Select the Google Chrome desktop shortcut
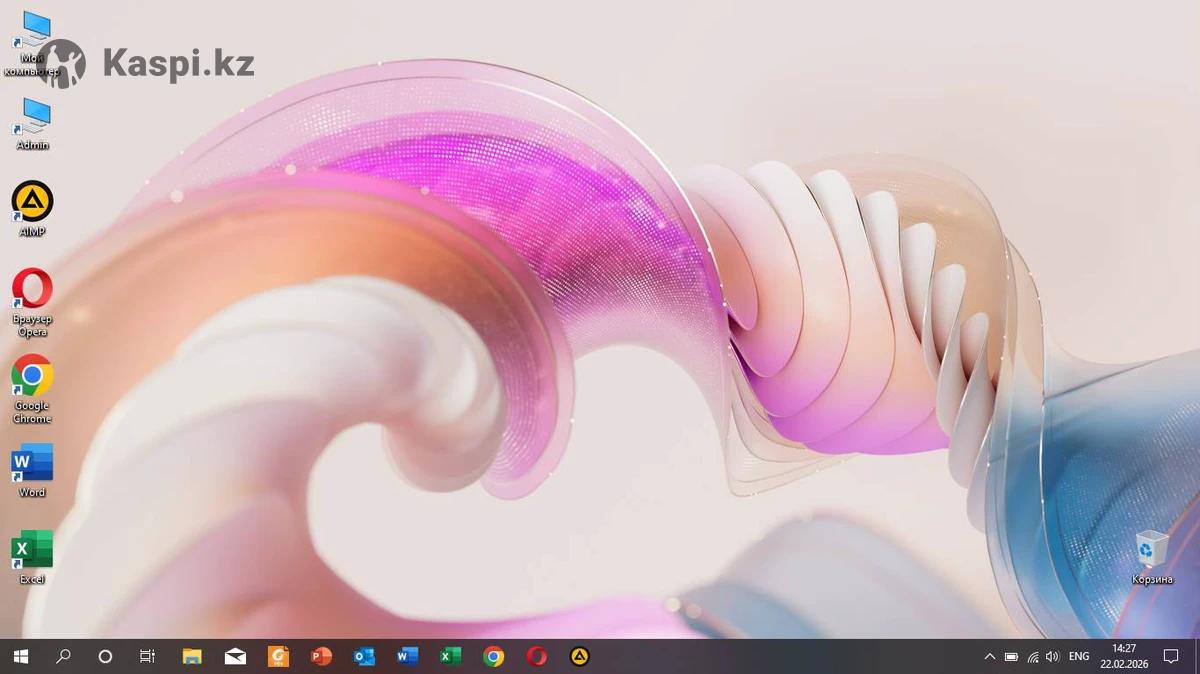This screenshot has height=674, width=1200. tap(32, 377)
